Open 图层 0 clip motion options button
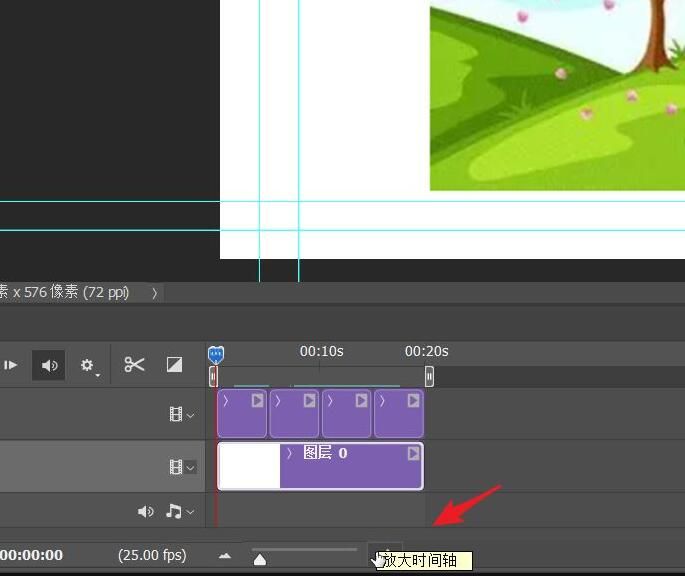685x576 pixels. (413, 453)
